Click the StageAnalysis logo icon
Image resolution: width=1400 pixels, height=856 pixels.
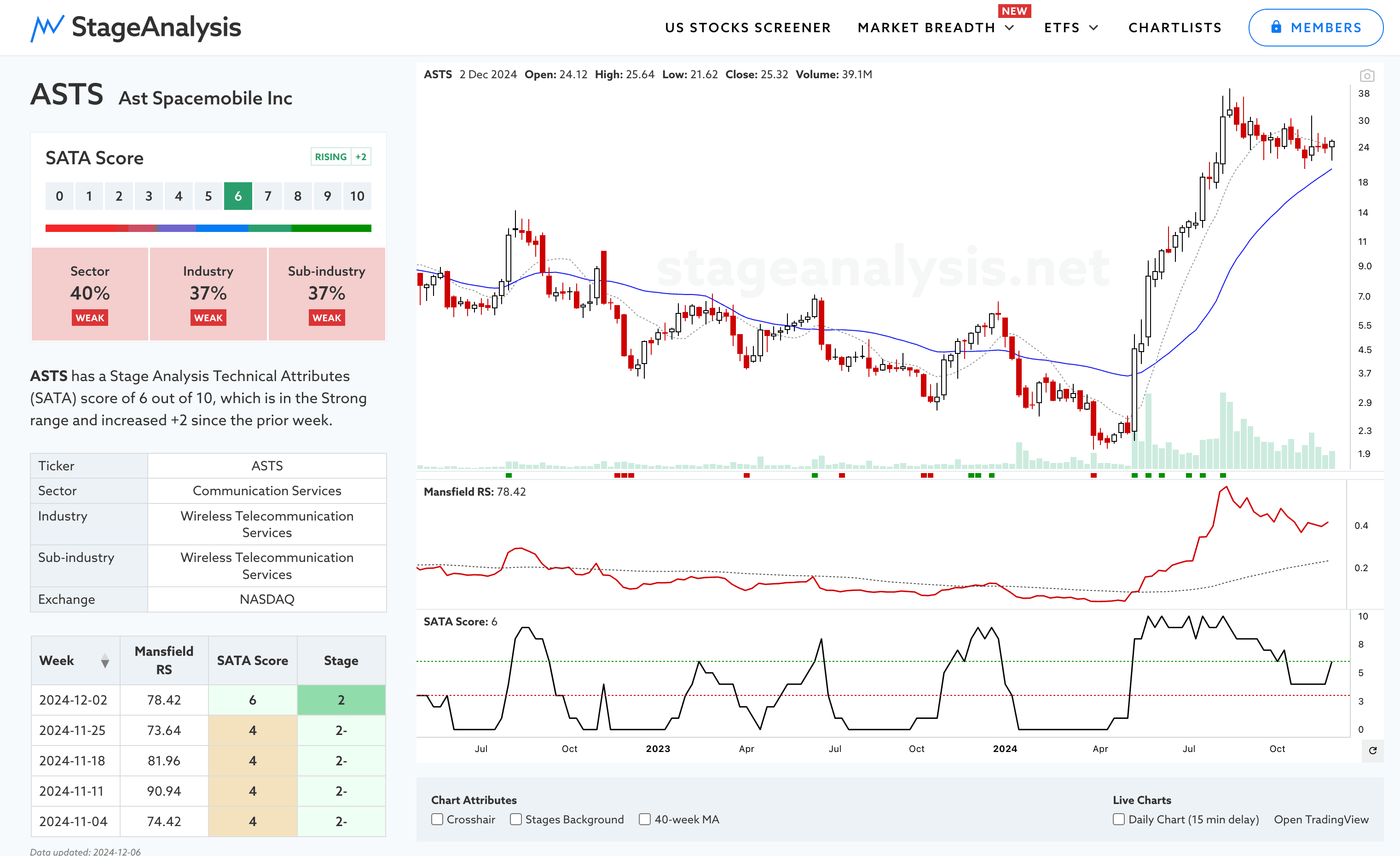point(46,28)
